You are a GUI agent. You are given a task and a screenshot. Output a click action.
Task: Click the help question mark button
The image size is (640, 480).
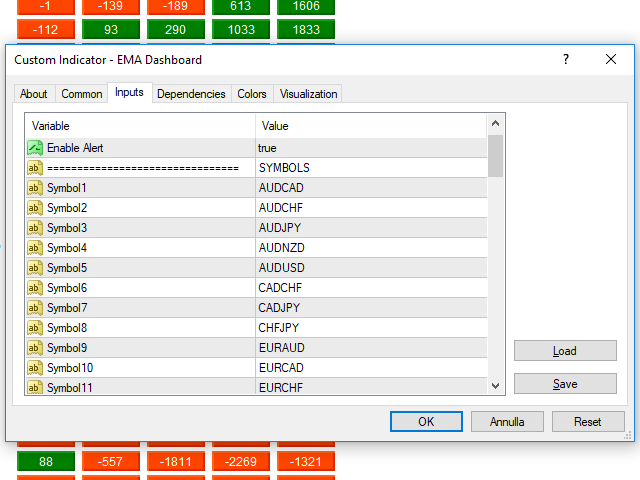tap(565, 60)
